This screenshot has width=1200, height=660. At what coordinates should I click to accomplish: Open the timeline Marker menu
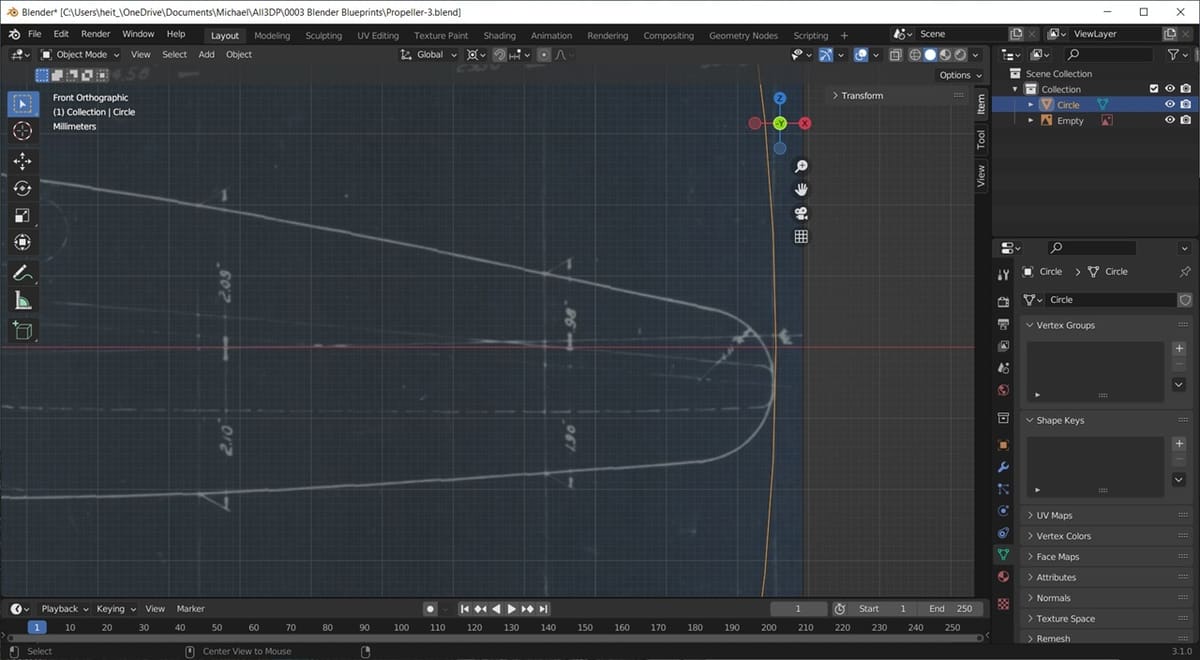click(x=190, y=608)
